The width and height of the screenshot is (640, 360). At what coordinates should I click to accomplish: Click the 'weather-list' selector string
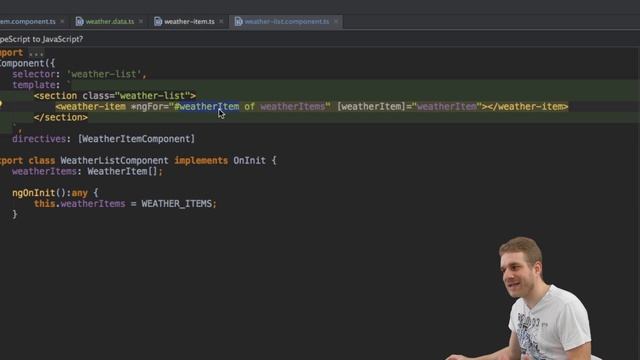pos(104,74)
